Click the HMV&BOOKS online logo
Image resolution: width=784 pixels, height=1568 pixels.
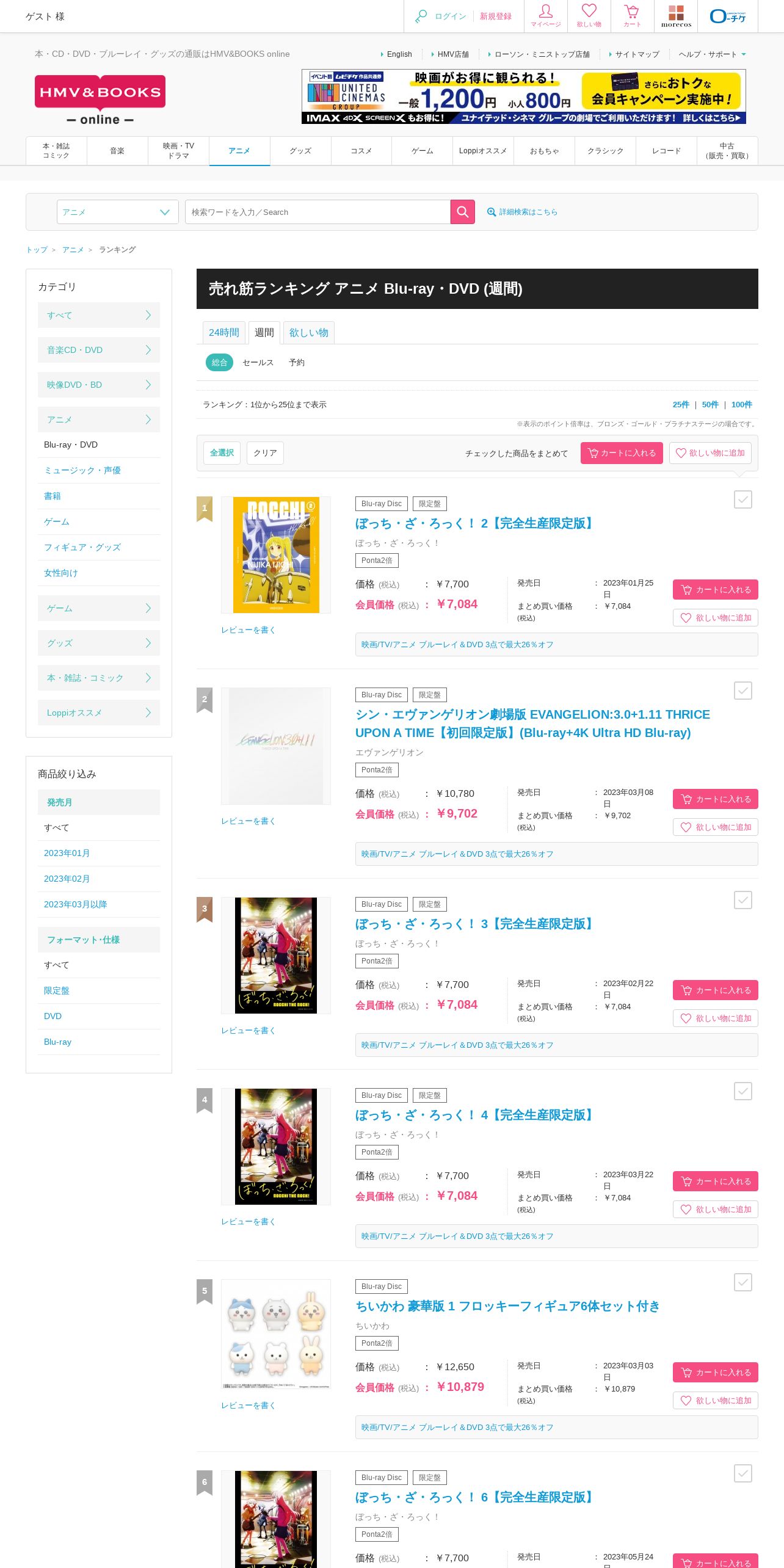click(x=100, y=101)
